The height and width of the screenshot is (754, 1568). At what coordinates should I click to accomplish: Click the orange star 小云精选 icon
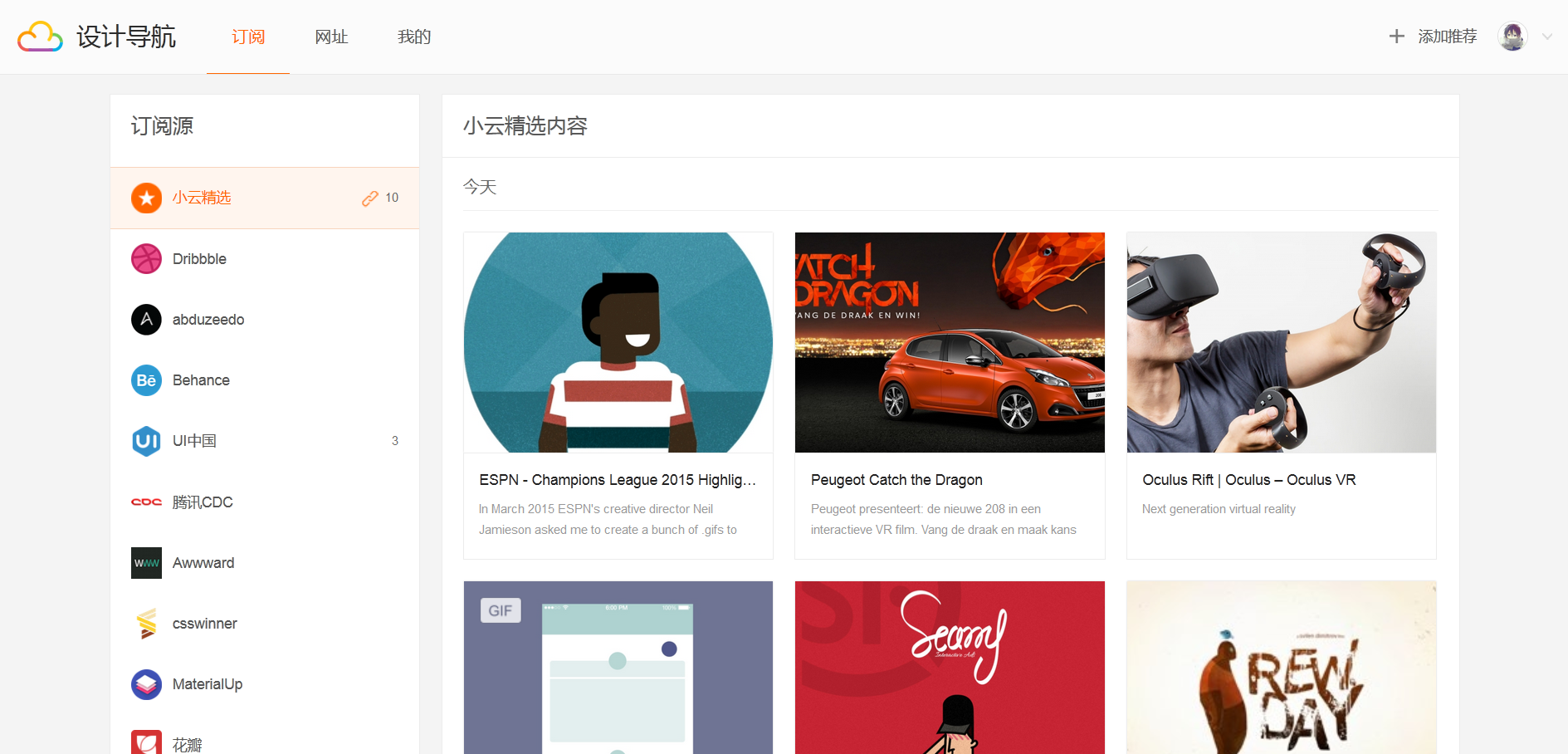[x=147, y=198]
